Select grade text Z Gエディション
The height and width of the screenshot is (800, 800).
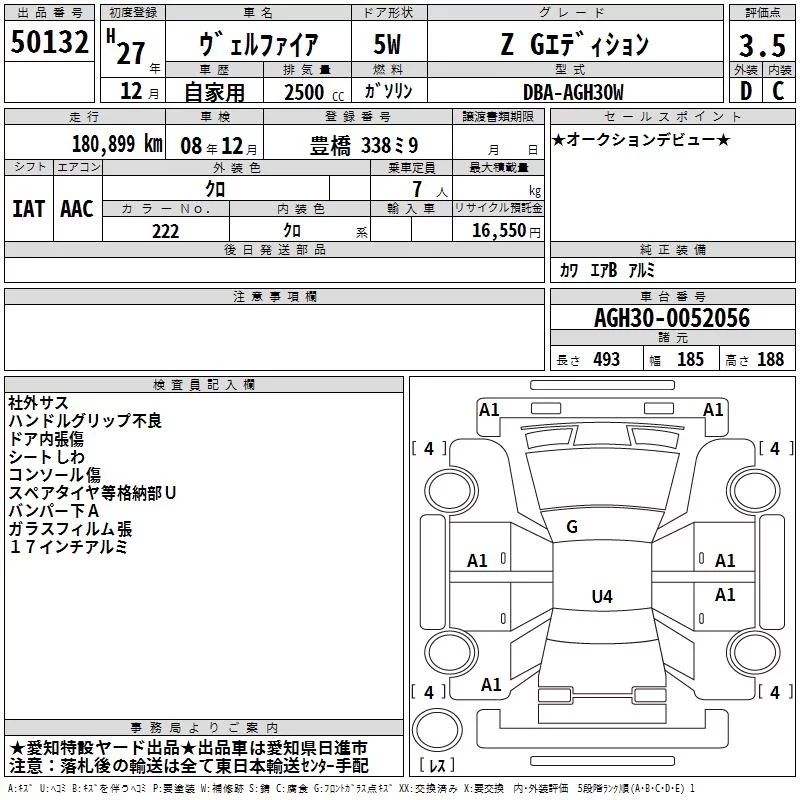click(x=574, y=44)
